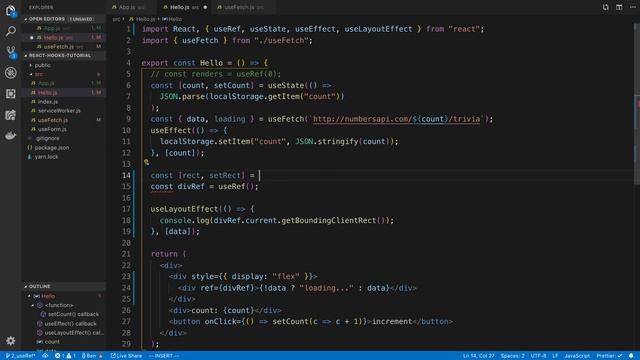The width and height of the screenshot is (640, 360).
Task: Select Hello.js in the src folder
Action: pyautogui.click(x=63, y=93)
